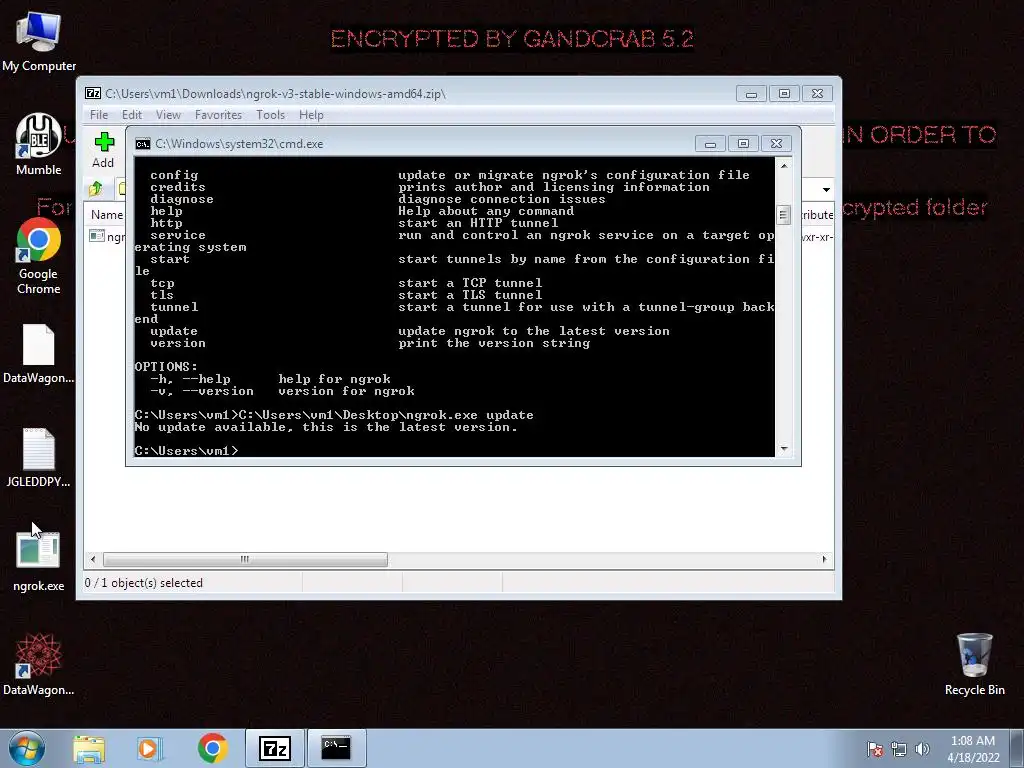Image resolution: width=1024 pixels, height=768 pixels.
Task: Close the cmd.exe window
Action: [776, 144]
